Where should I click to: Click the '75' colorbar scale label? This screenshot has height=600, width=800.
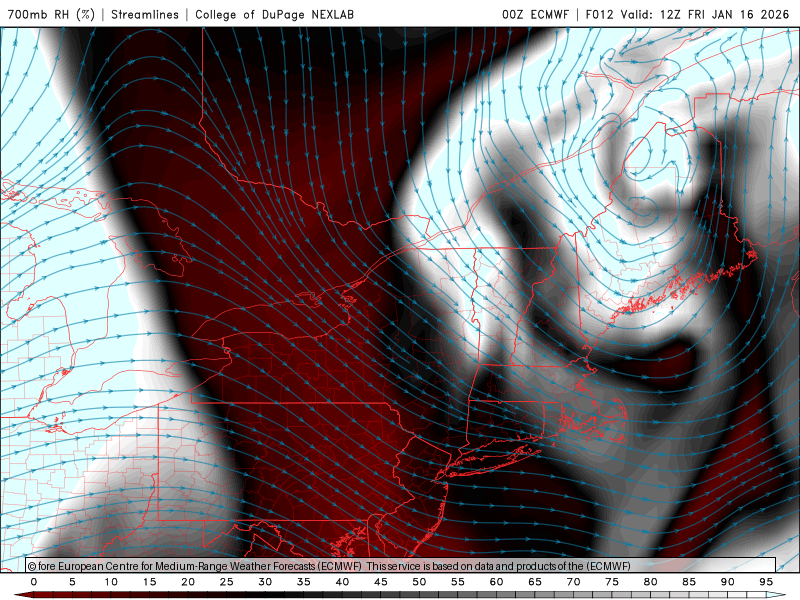612,582
